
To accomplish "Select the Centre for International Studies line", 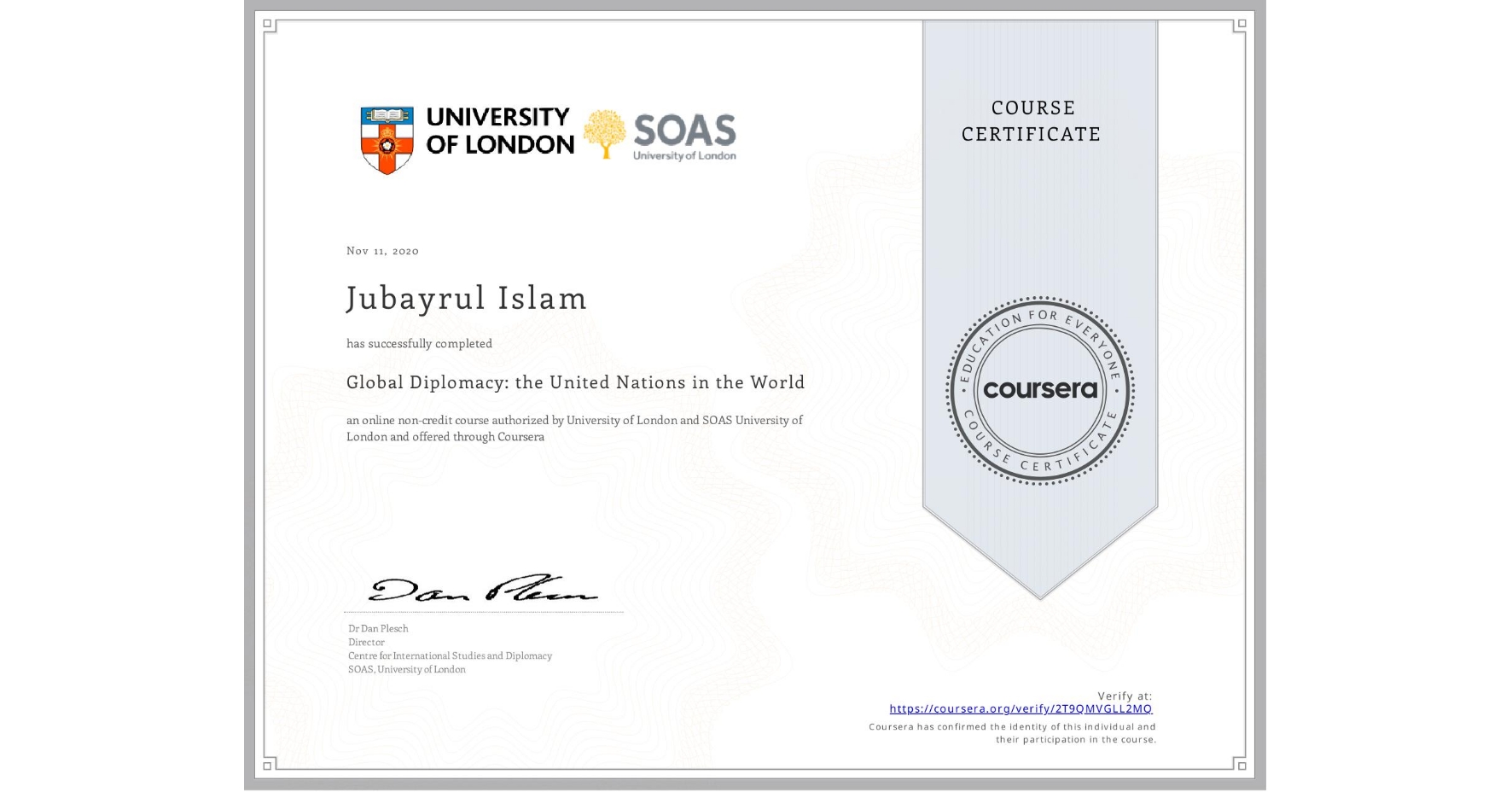I will click(x=449, y=655).
